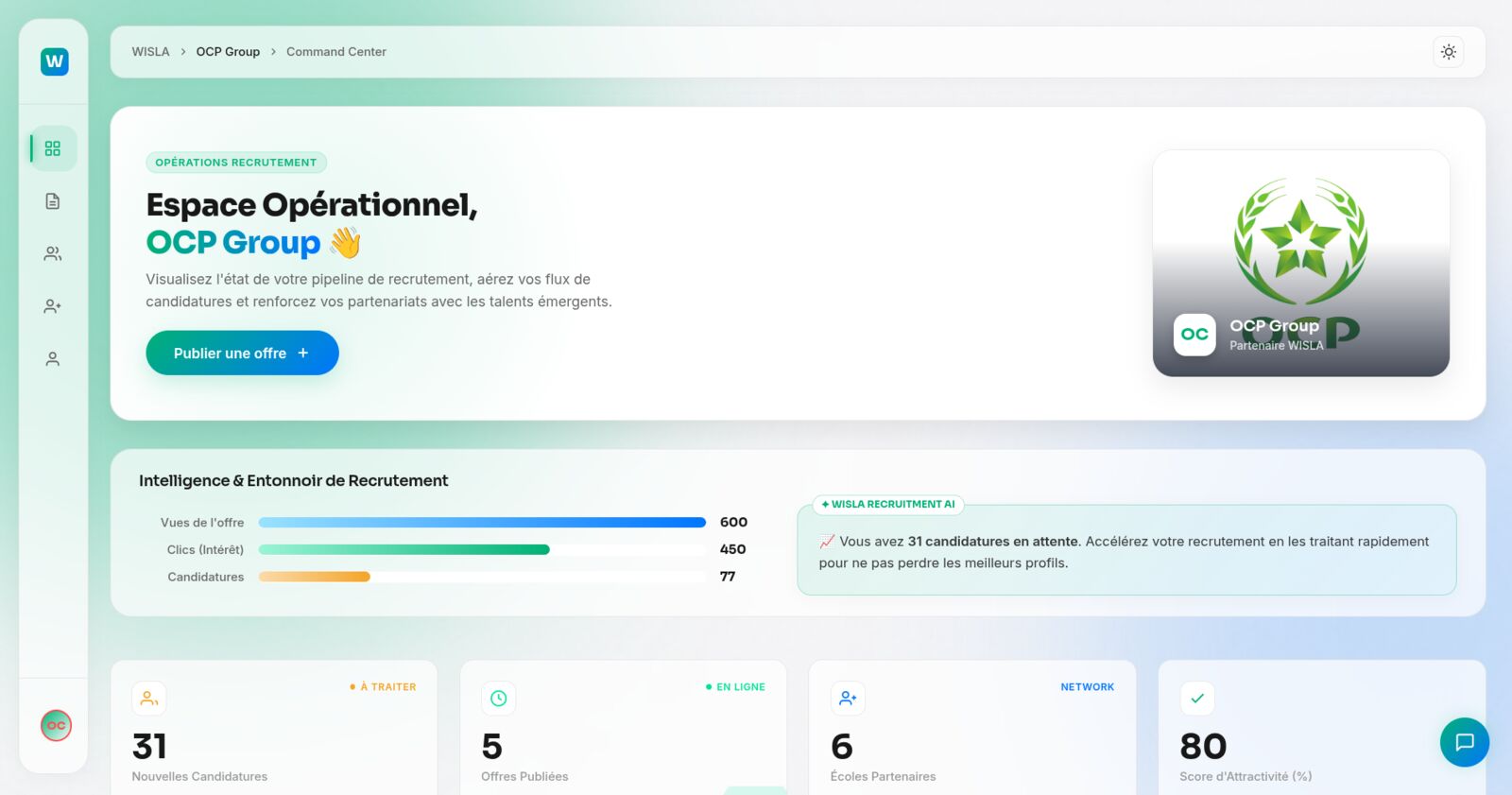This screenshot has height=795, width=1512.
Task: Click the Clics (Intérêt) progress bar
Action: tap(482, 549)
